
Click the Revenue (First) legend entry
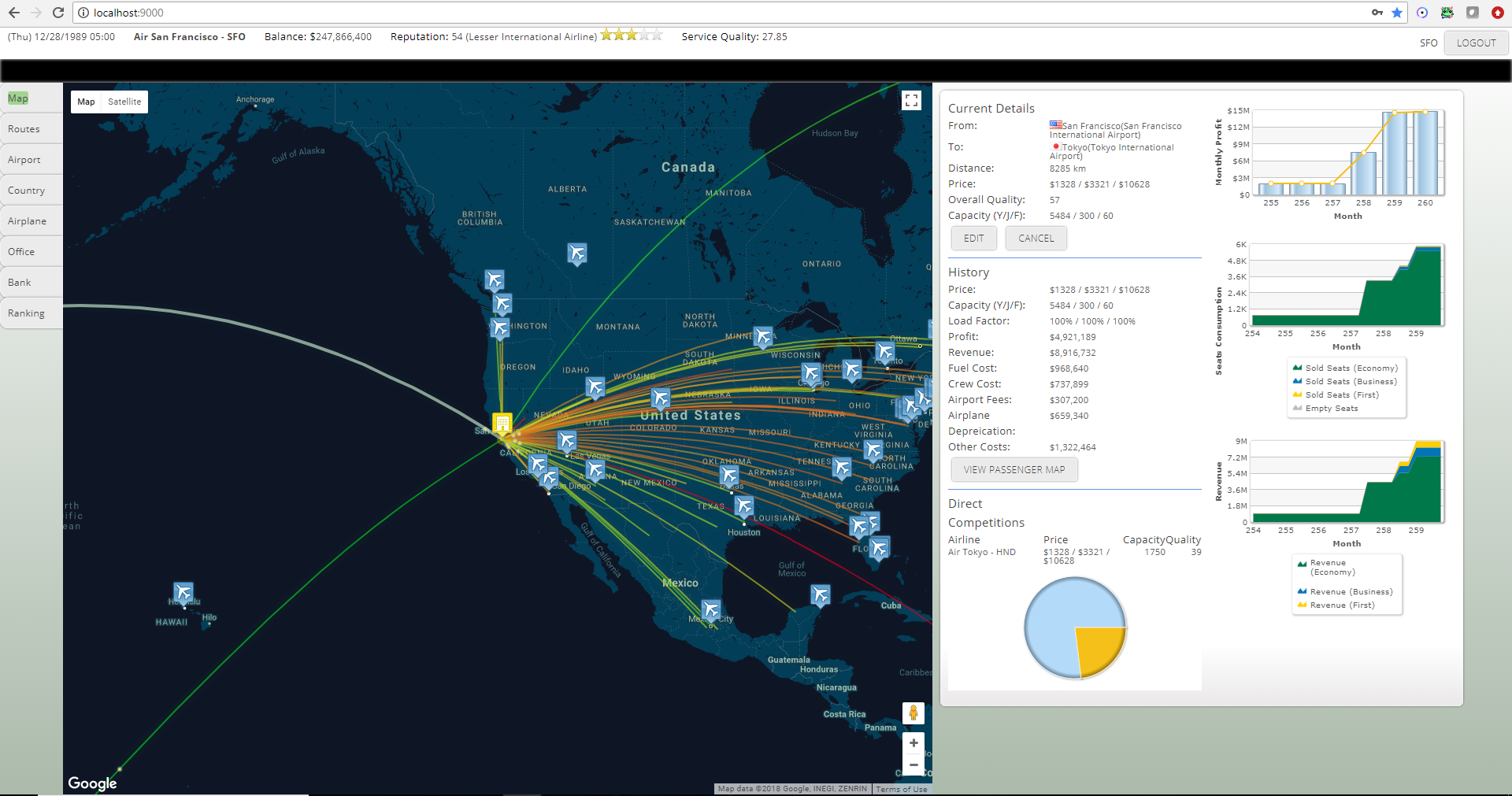[x=1336, y=605]
